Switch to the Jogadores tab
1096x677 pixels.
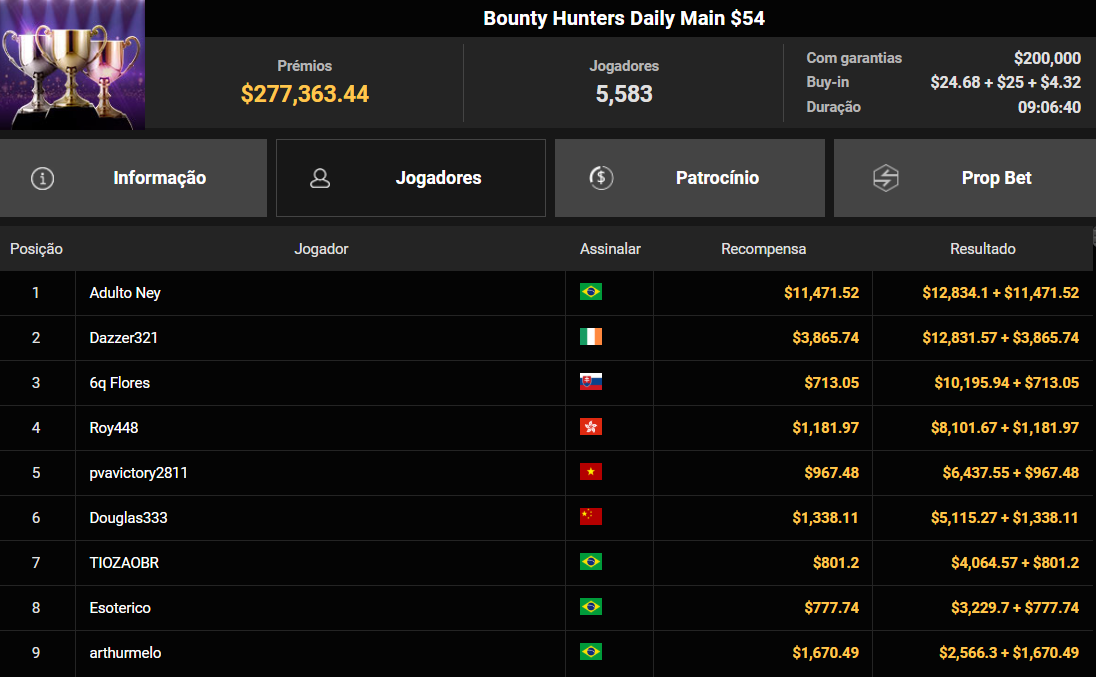click(x=438, y=177)
